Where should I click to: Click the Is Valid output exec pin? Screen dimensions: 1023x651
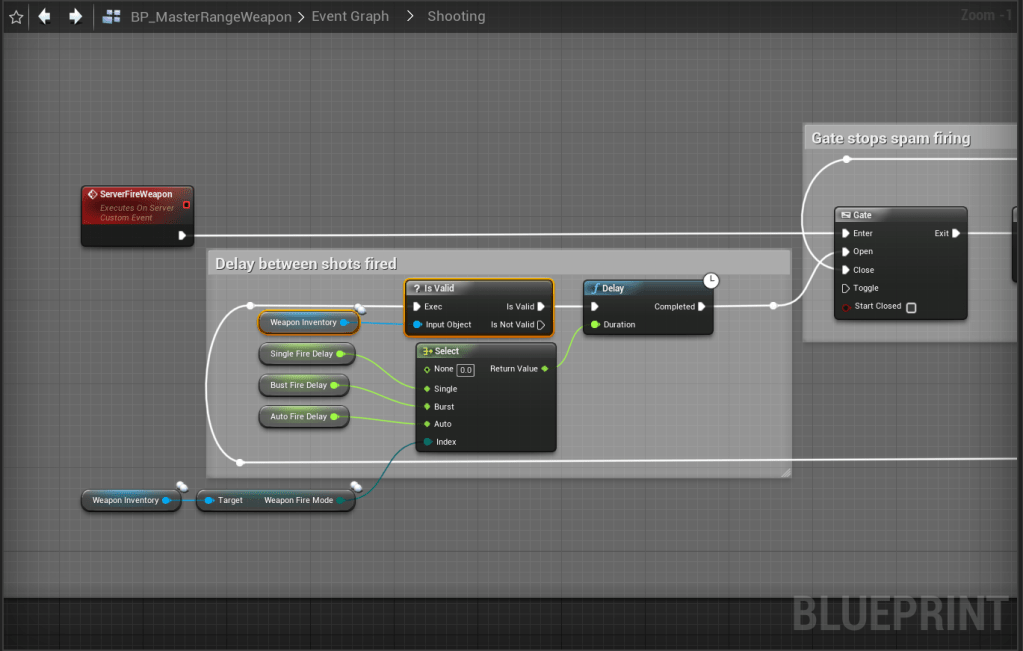coord(541,307)
